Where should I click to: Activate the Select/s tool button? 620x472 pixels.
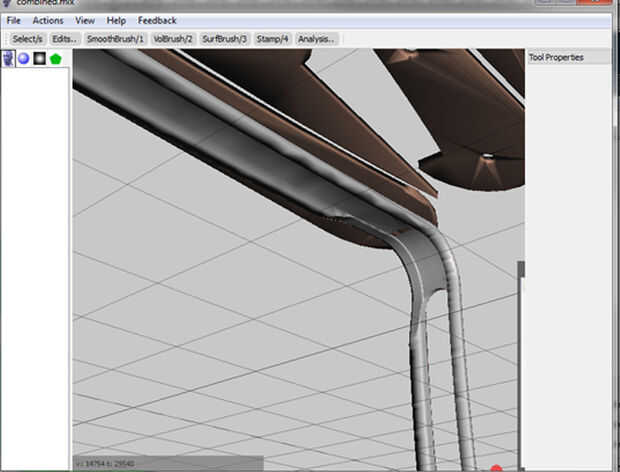pos(27,39)
